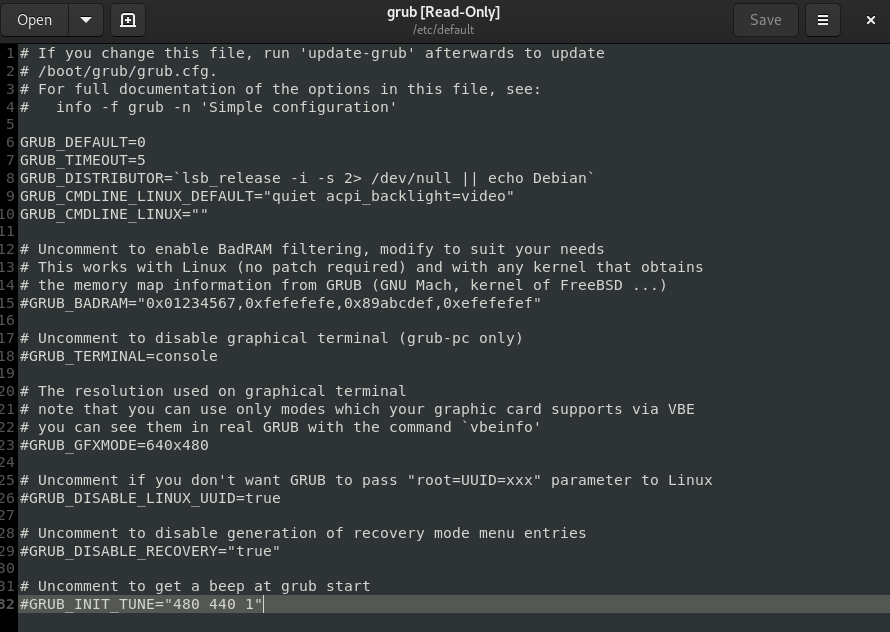This screenshot has height=632, width=890.
Task: Click the Open button
Action: [x=35, y=20]
